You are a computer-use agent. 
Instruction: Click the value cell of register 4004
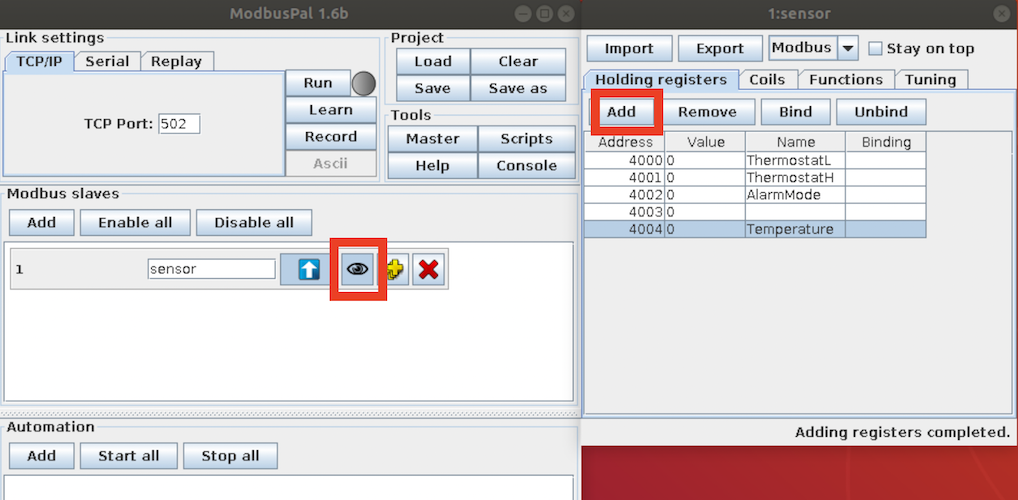point(705,229)
